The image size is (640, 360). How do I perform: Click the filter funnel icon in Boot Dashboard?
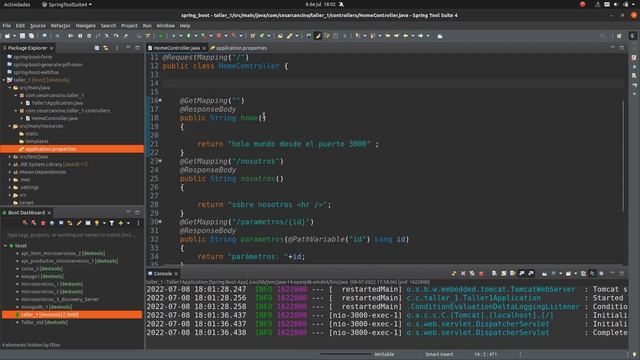[x=111, y=223]
